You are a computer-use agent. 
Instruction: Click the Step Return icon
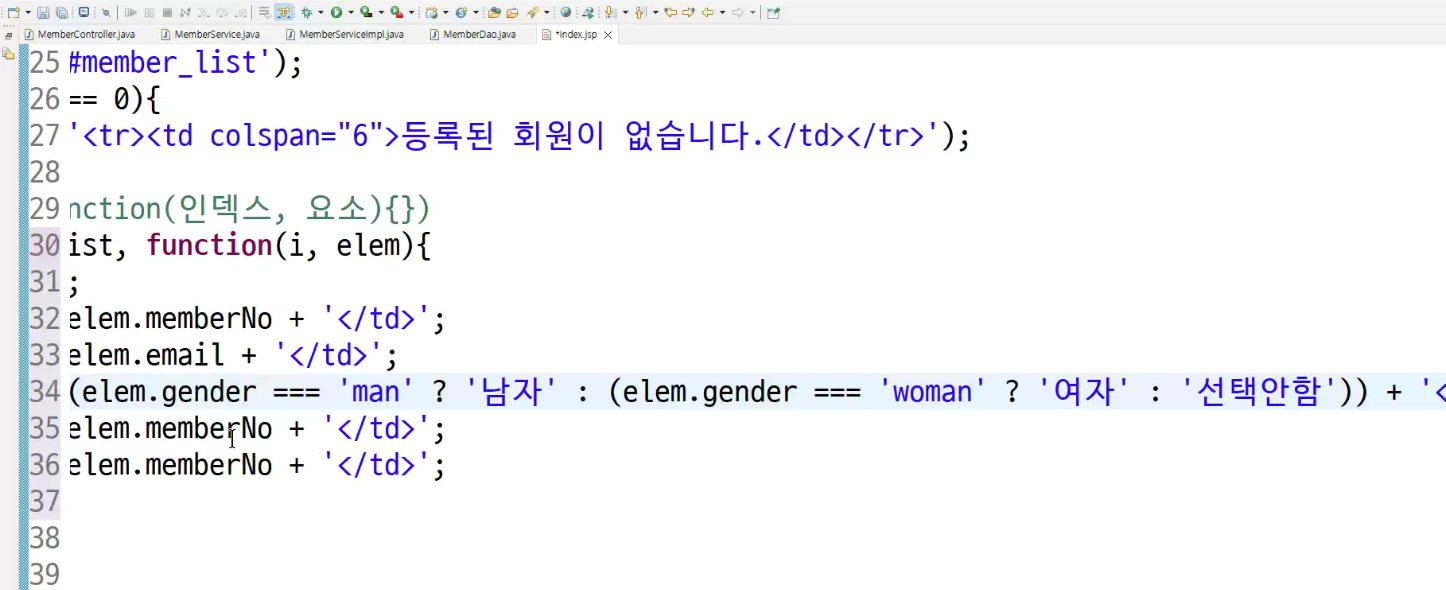[241, 13]
